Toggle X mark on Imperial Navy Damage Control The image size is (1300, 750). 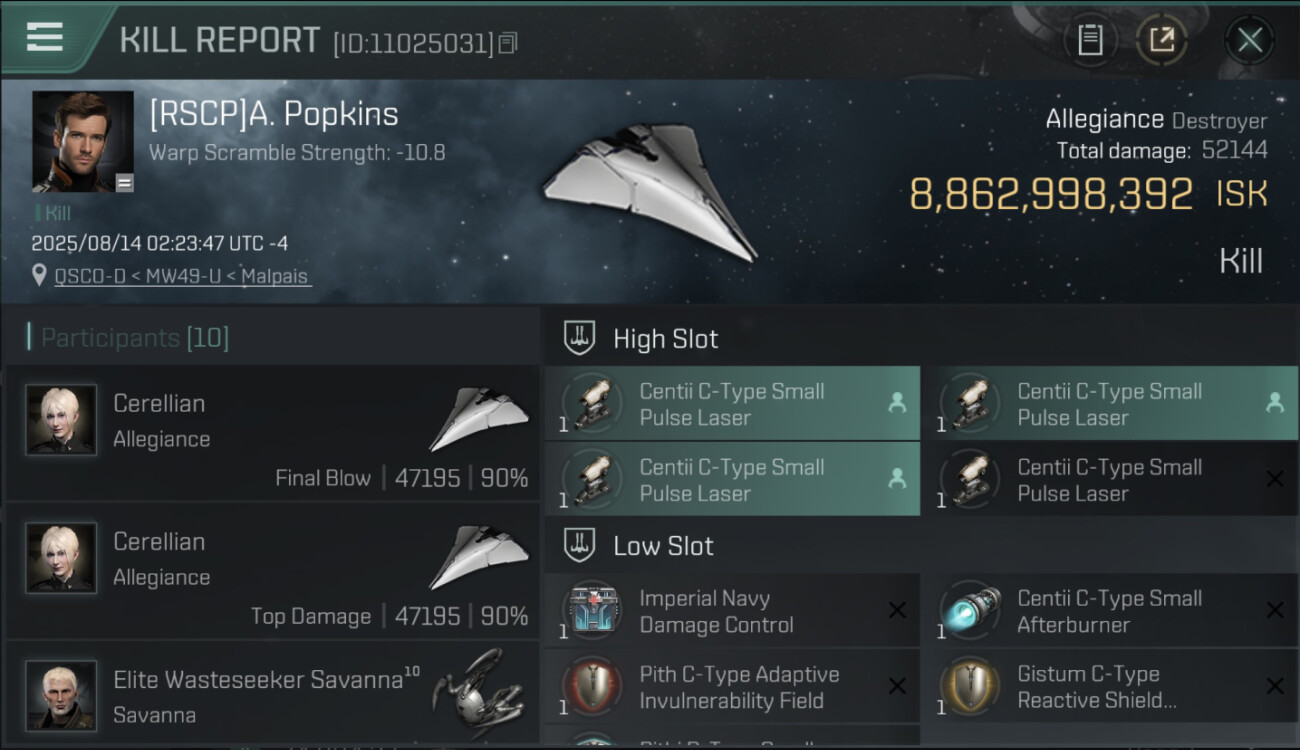click(x=897, y=610)
